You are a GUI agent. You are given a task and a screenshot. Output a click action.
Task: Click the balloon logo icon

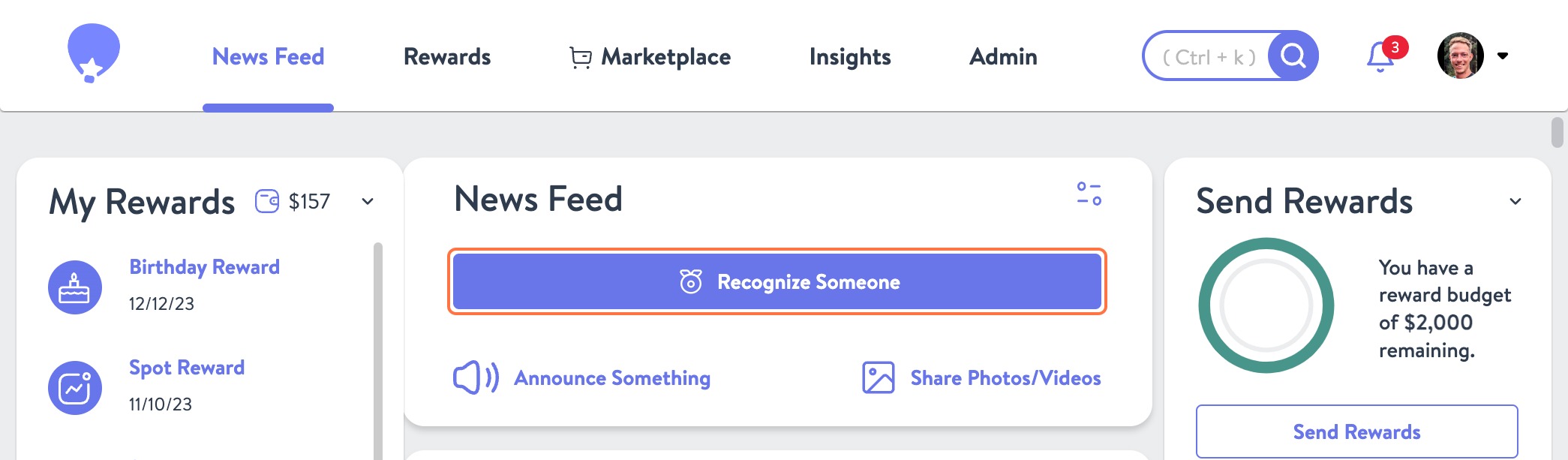click(94, 51)
